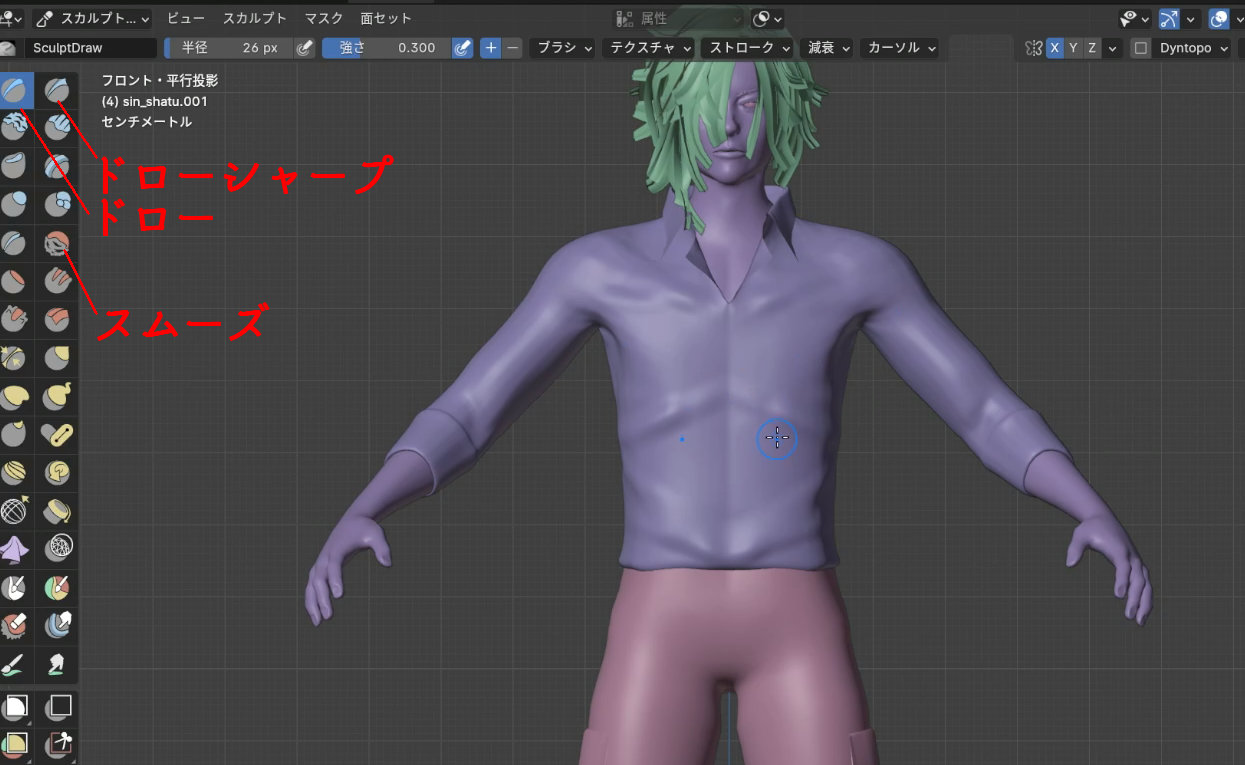
Task: Select the Slide Relax brush tool
Action: [15, 511]
